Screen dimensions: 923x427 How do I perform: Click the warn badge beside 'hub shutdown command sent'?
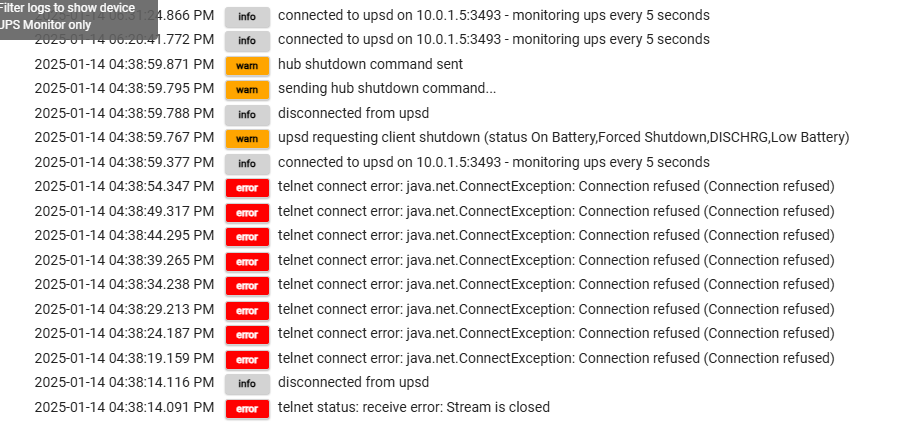(x=247, y=65)
